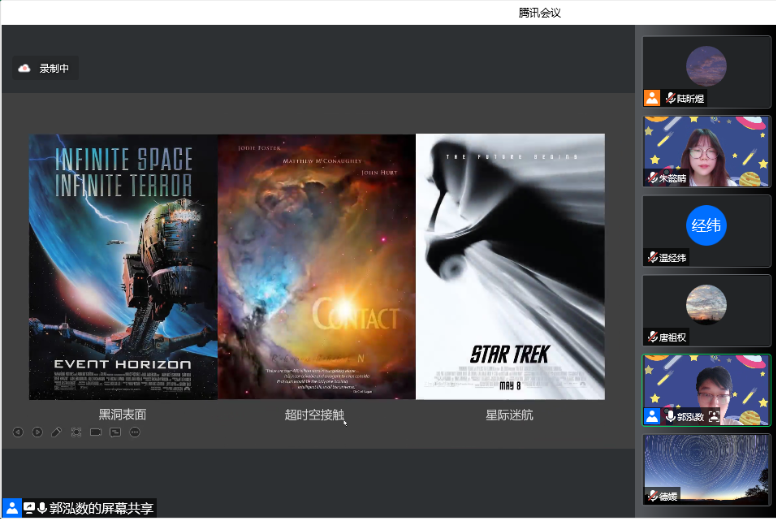Click participant name 德媛
Screen dimensions: 776x519
click(x=668, y=496)
